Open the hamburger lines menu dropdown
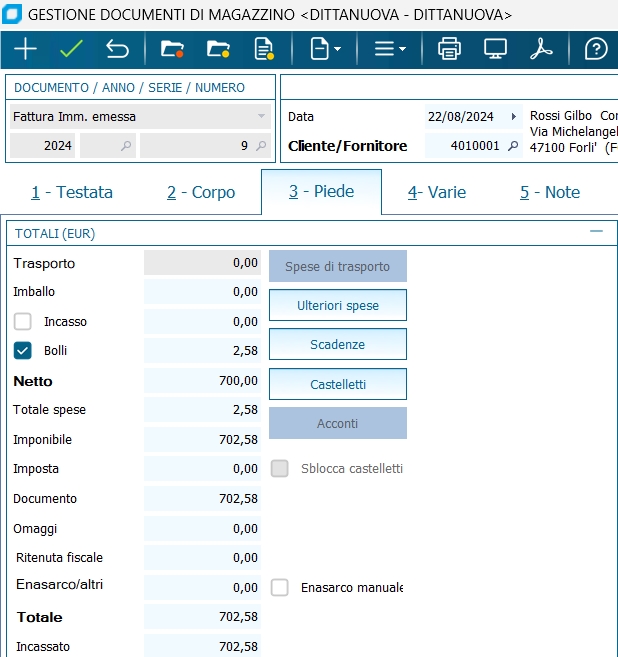The height and width of the screenshot is (657, 618). 390,49
